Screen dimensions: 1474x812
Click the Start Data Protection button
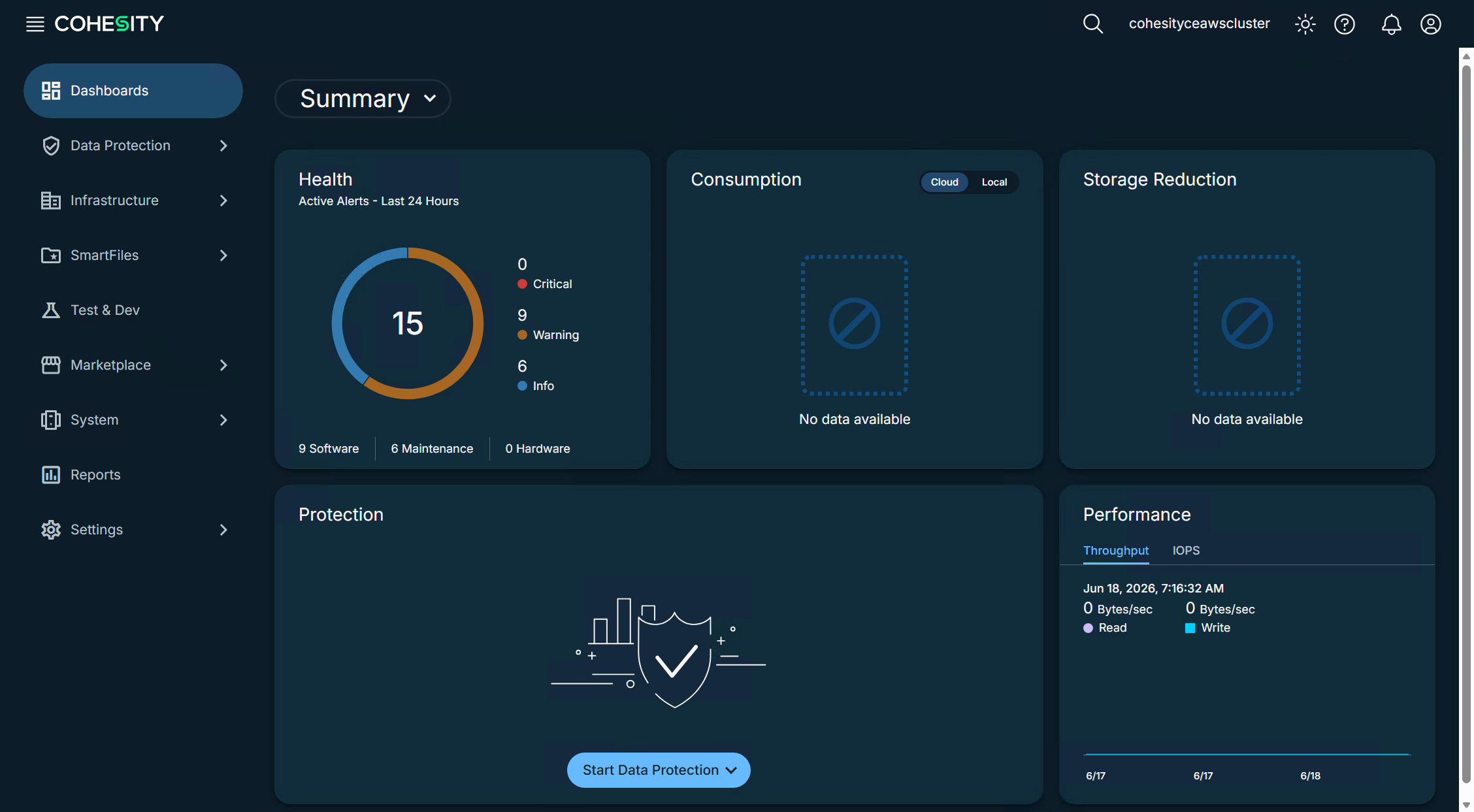click(x=659, y=770)
